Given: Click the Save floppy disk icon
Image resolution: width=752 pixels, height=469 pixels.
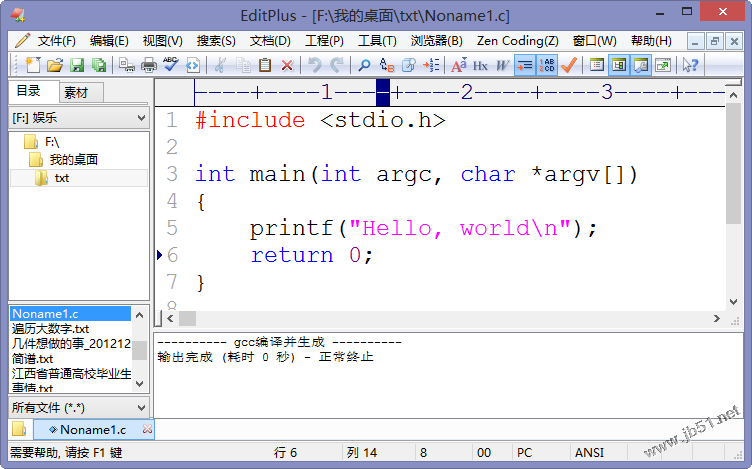Looking at the screenshot, I should pyautogui.click(x=77, y=65).
